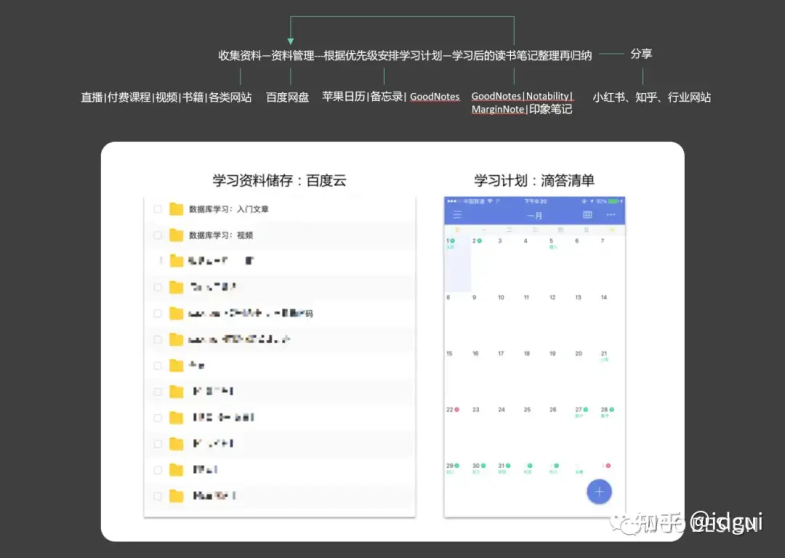The width and height of the screenshot is (785, 558).
Task: Tap the calendar grid view icon
Action: (x=587, y=215)
